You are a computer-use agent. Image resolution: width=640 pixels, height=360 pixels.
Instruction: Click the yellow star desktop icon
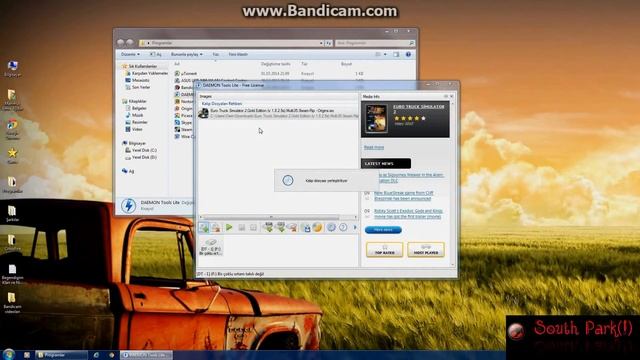click(x=12, y=156)
